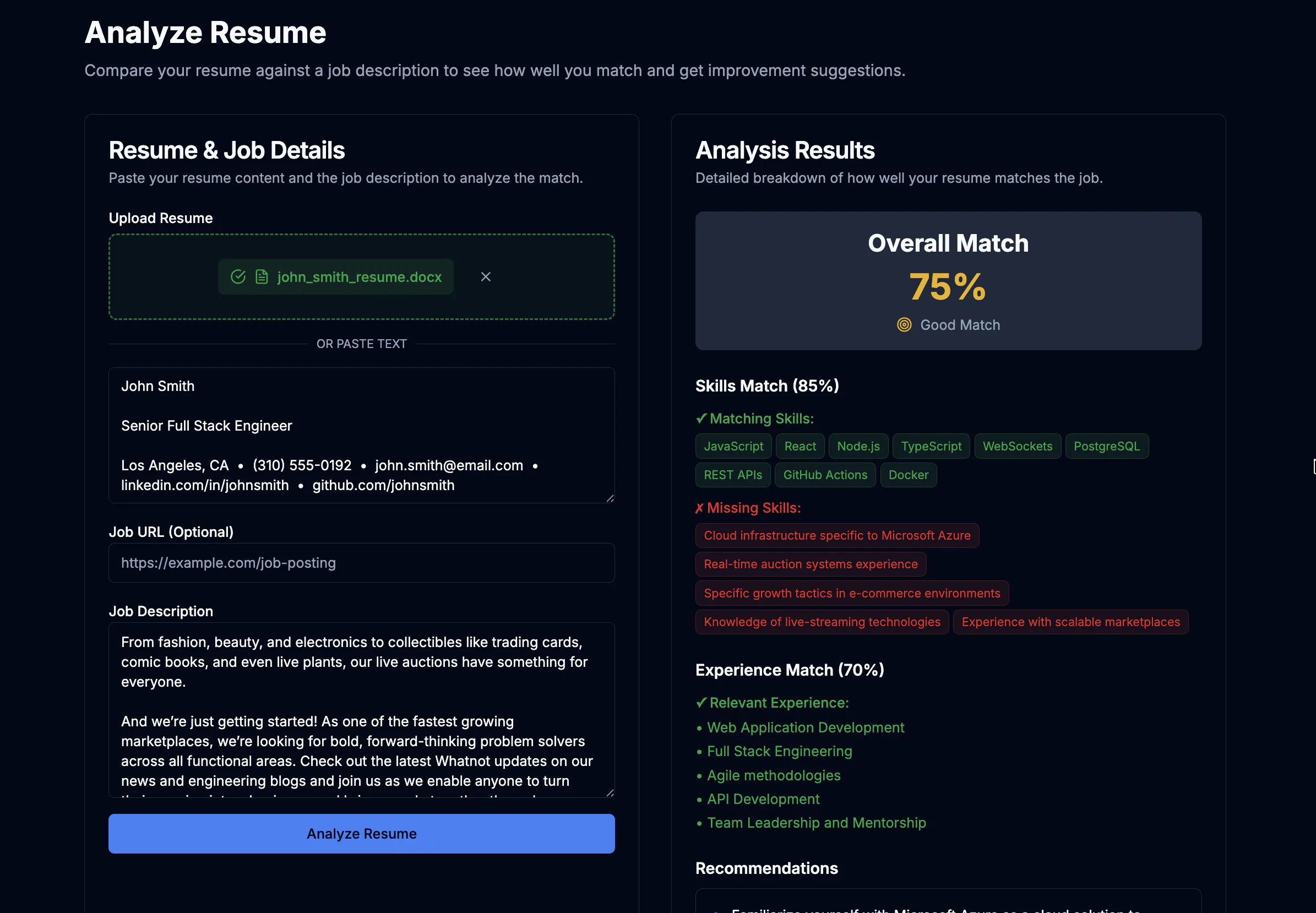Click the Microsoft Azure missing skill tag
Image resolution: width=1316 pixels, height=913 pixels.
pyautogui.click(x=838, y=535)
